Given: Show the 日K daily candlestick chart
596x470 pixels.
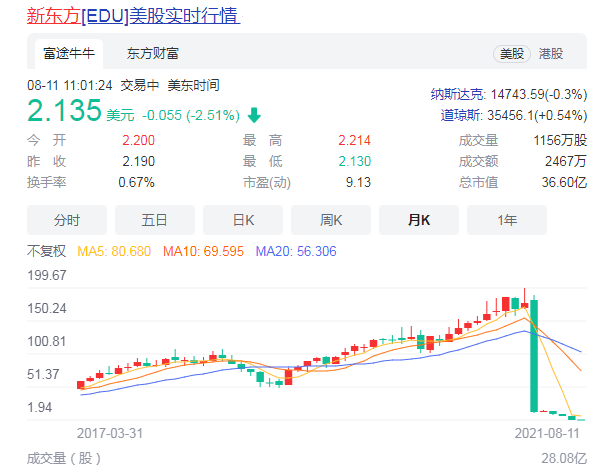Looking at the screenshot, I should point(243,220).
